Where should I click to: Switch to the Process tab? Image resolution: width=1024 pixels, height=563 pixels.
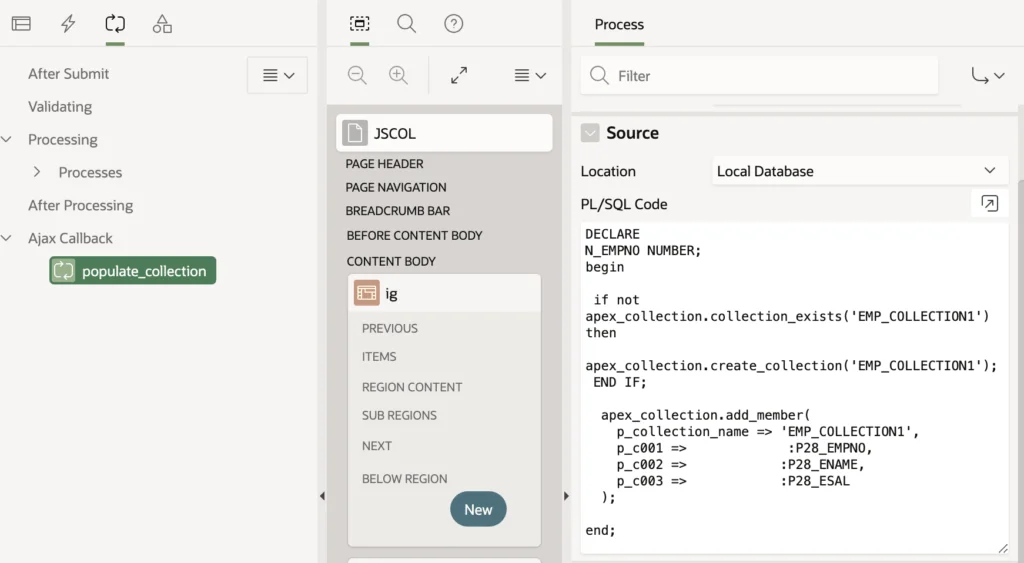click(619, 25)
